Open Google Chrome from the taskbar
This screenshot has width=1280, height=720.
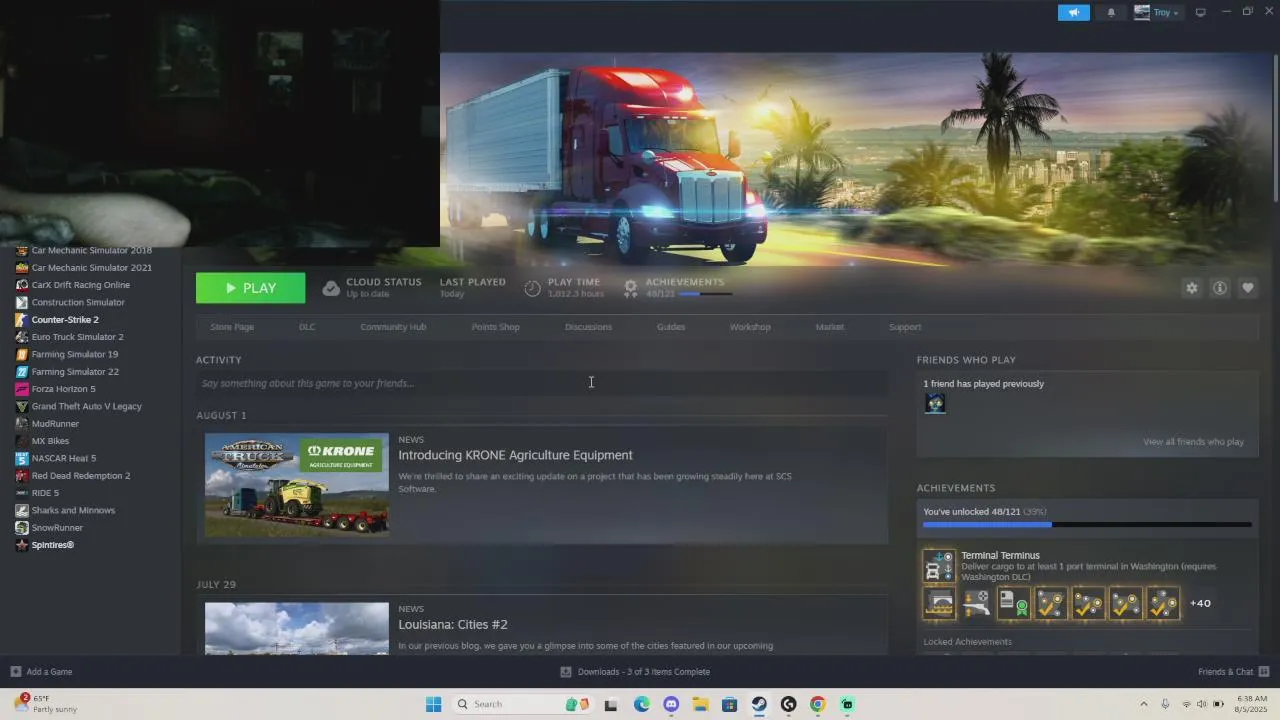pos(817,704)
